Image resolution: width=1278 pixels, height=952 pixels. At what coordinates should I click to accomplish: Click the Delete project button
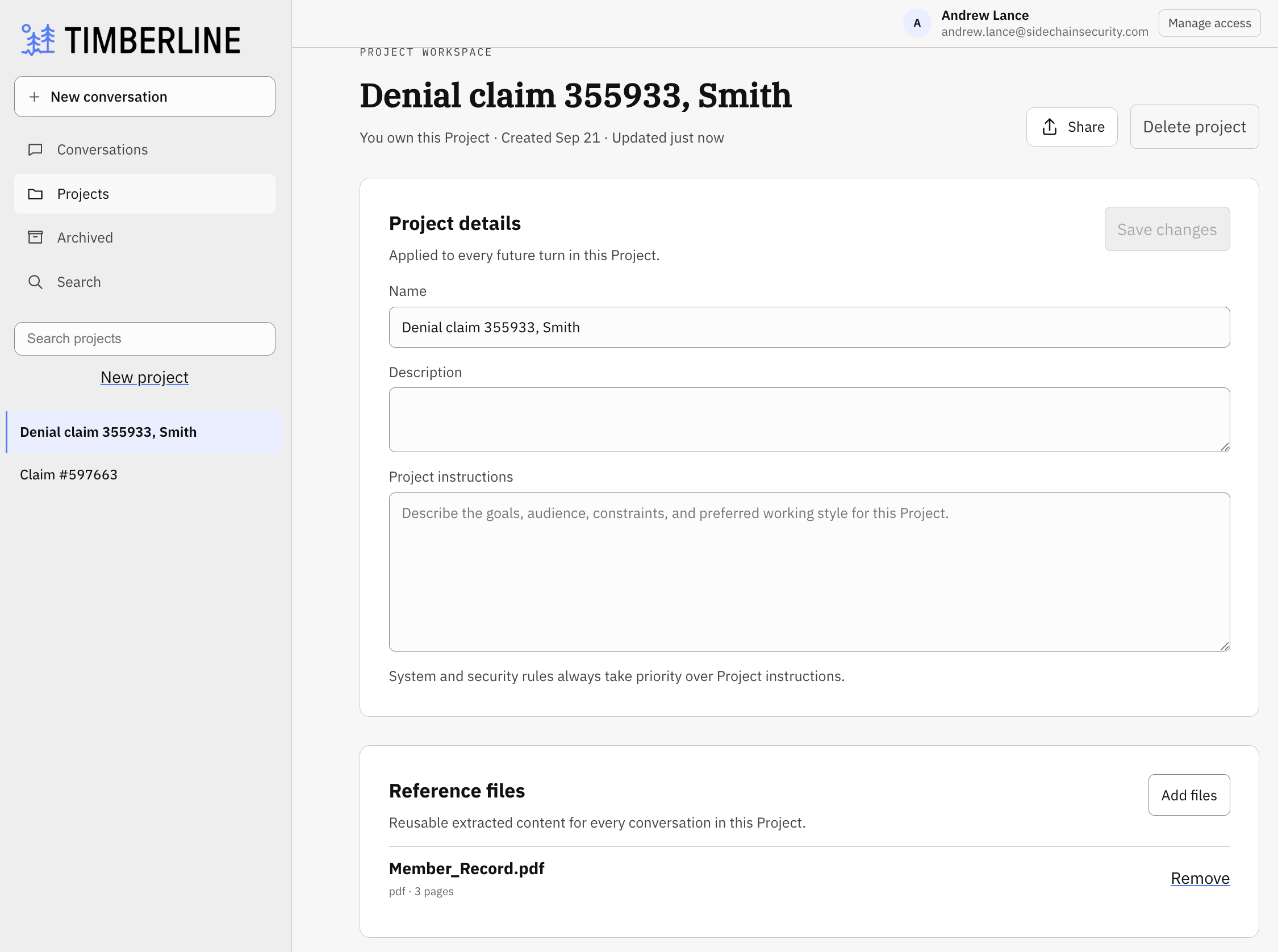[x=1195, y=127]
